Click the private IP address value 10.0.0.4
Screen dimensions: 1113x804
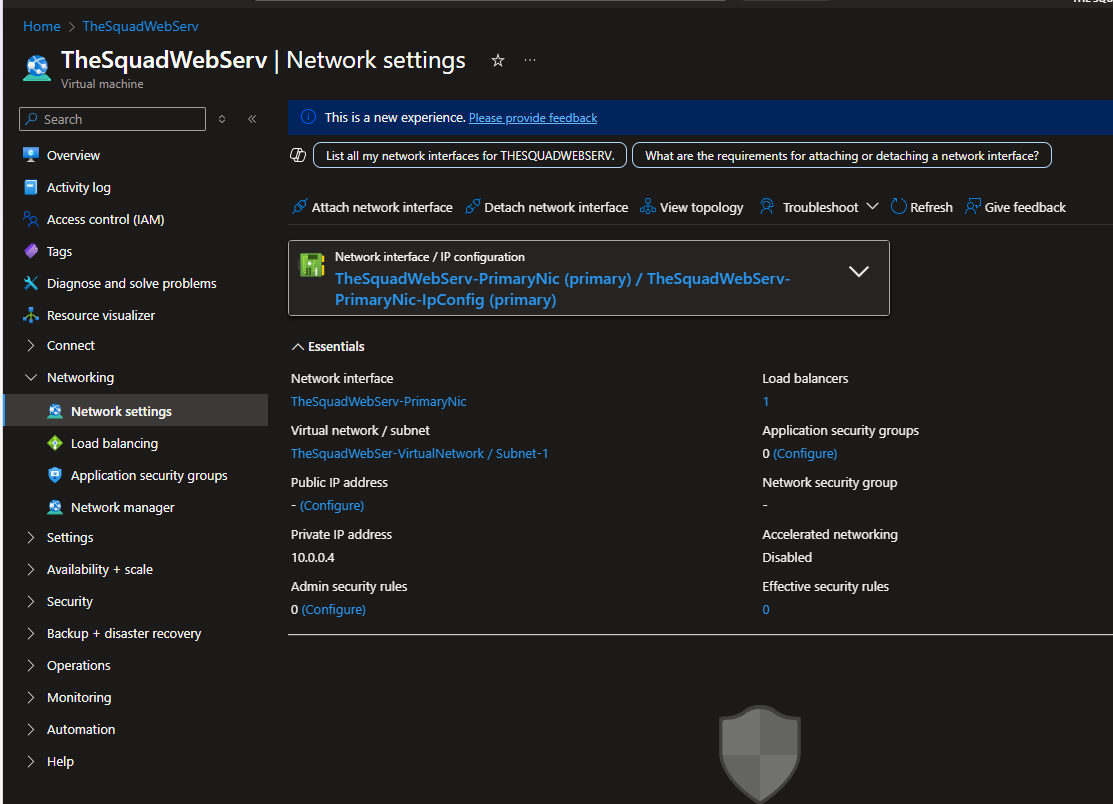tap(313, 558)
